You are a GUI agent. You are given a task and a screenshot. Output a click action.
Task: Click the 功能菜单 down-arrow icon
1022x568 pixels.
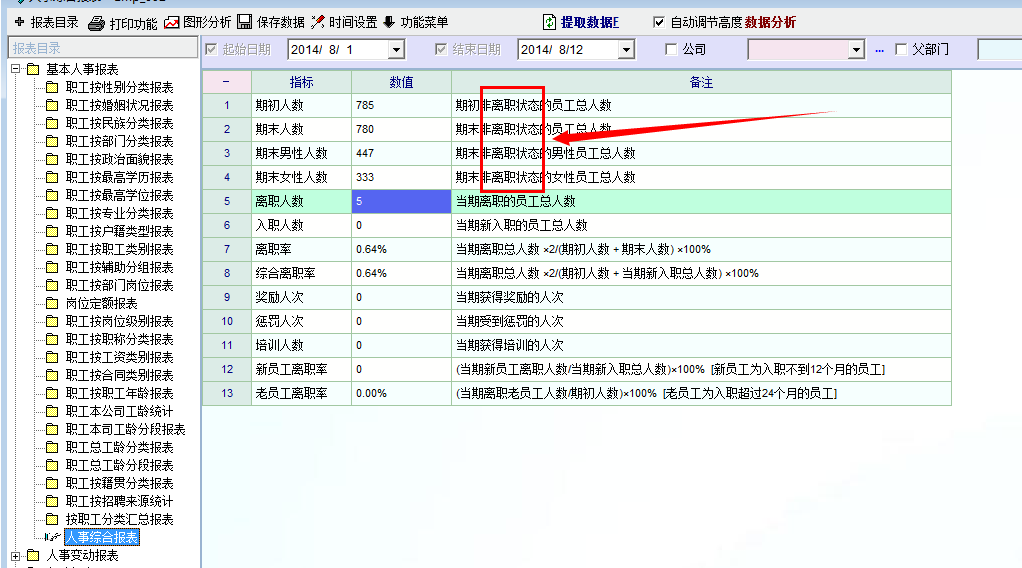[389, 22]
